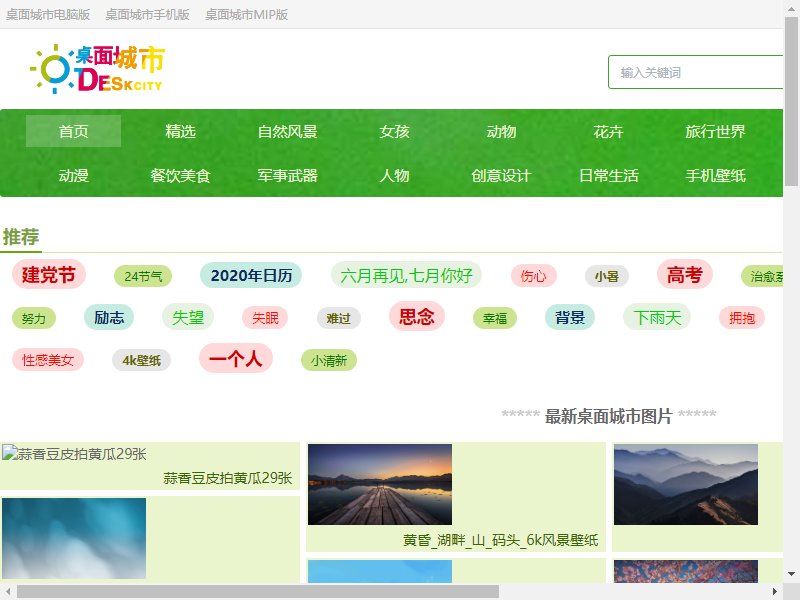Open the 拥抱 tag

pos(742,318)
